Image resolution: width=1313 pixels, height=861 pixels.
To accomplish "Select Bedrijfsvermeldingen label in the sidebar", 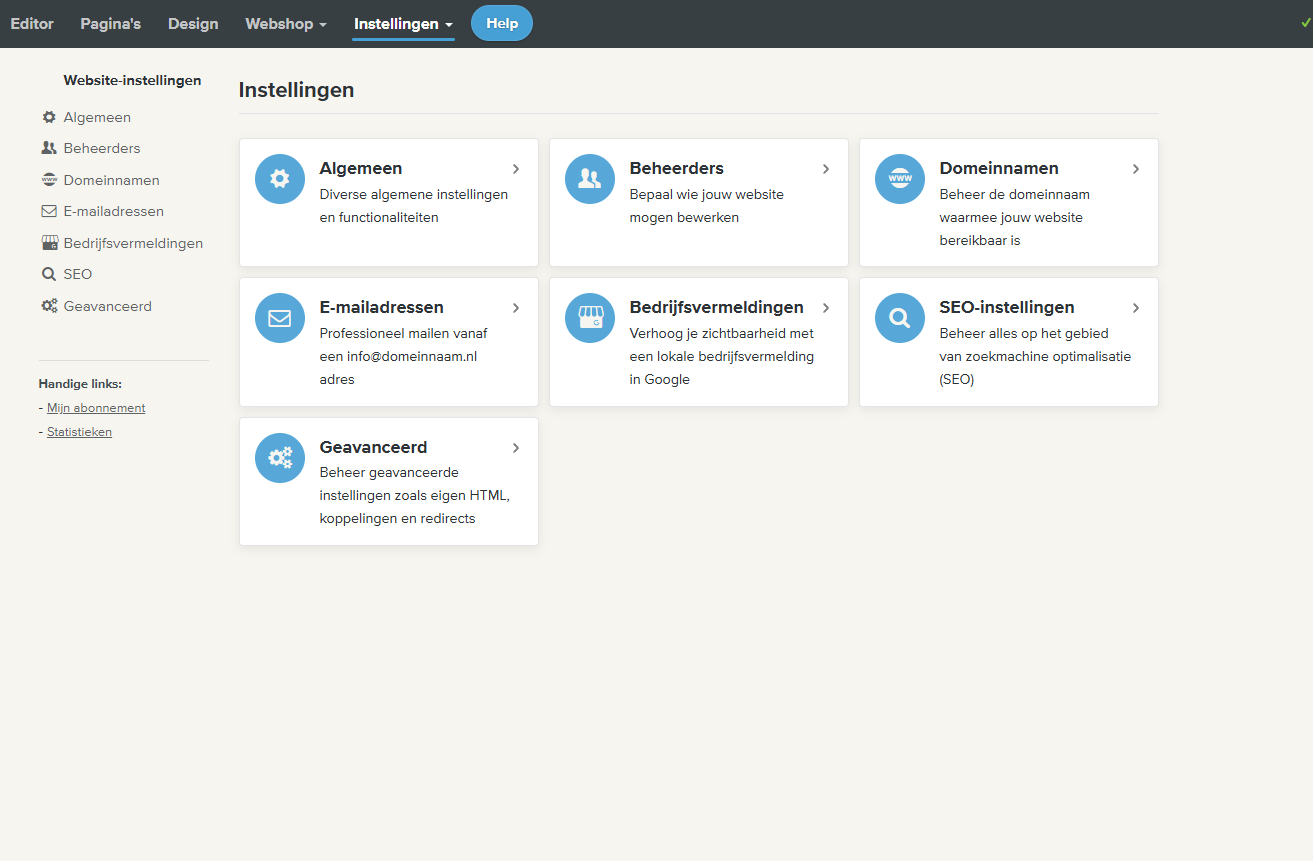I will (133, 243).
